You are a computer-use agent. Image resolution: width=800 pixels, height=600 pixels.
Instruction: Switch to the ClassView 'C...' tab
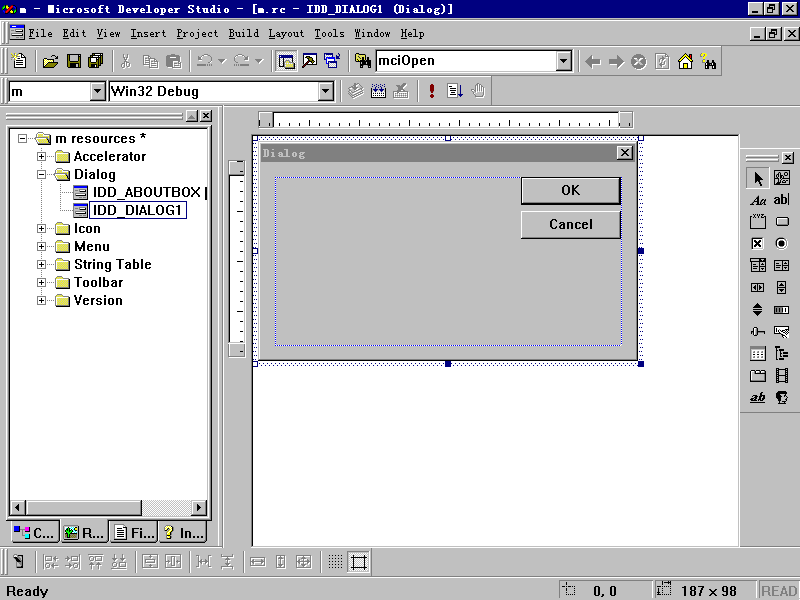tap(35, 533)
